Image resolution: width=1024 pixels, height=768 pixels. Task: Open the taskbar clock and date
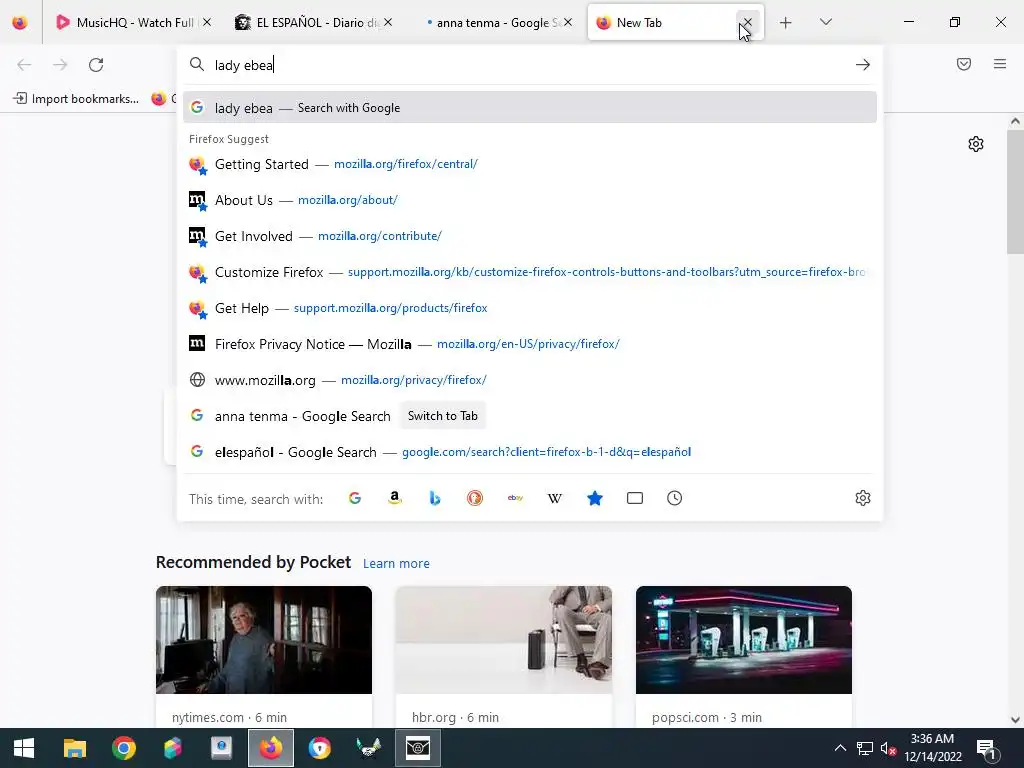click(933, 748)
